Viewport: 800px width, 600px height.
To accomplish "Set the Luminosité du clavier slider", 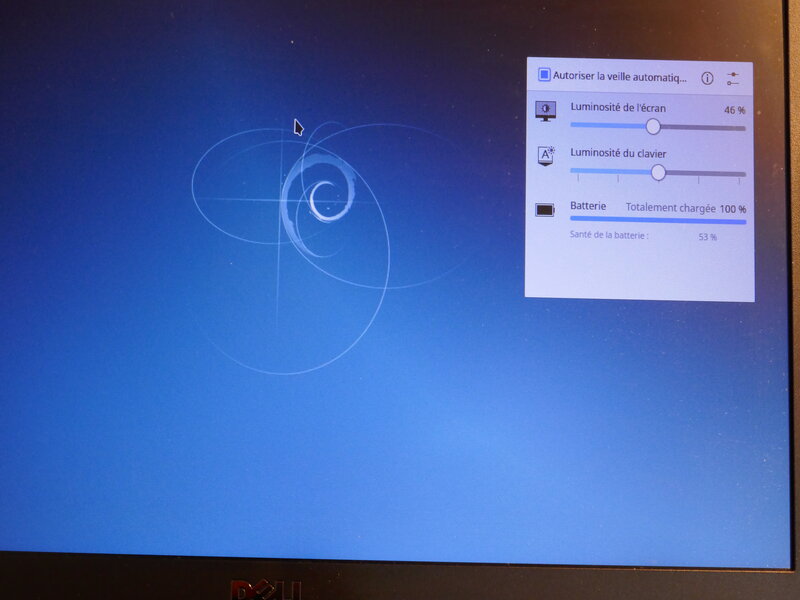I will (x=658, y=172).
